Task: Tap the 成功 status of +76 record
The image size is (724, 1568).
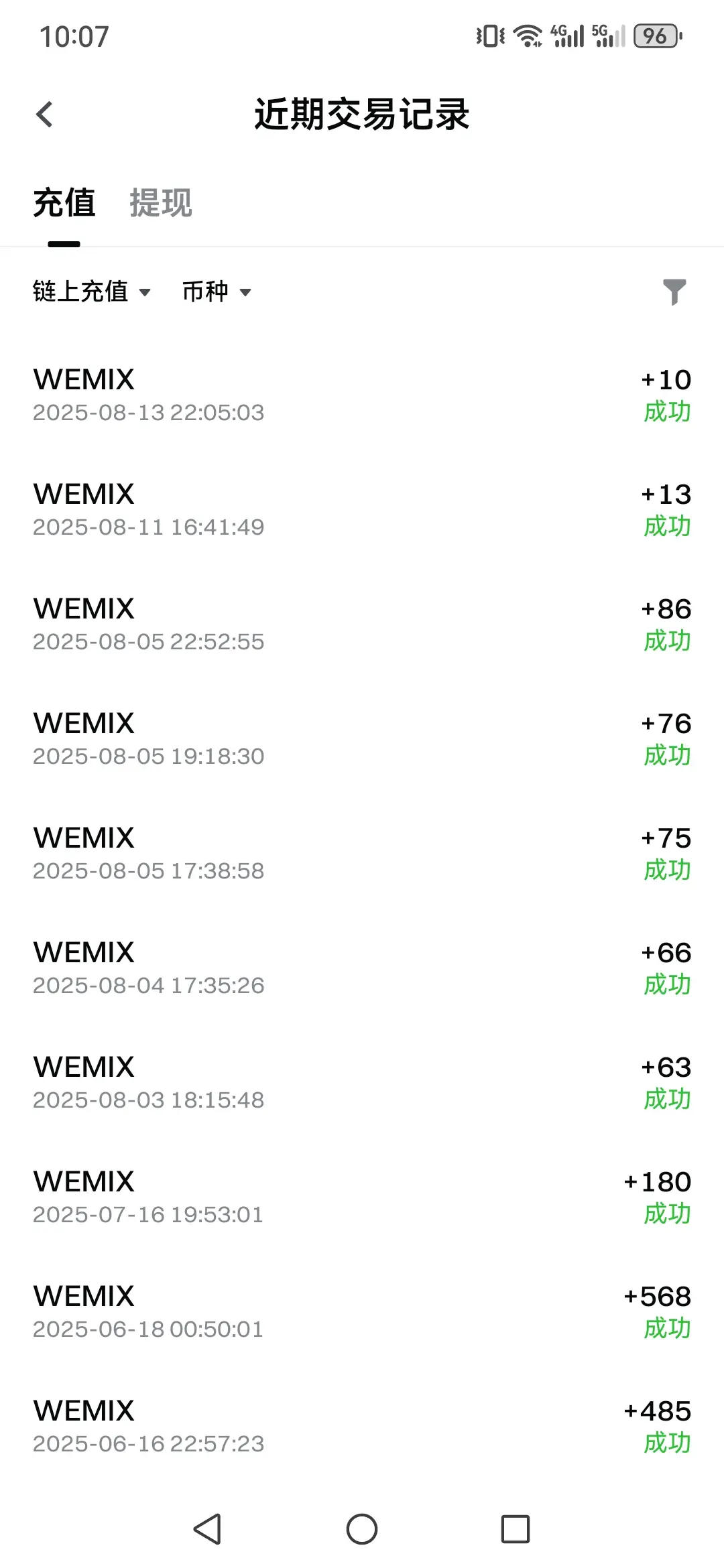Action: point(667,756)
